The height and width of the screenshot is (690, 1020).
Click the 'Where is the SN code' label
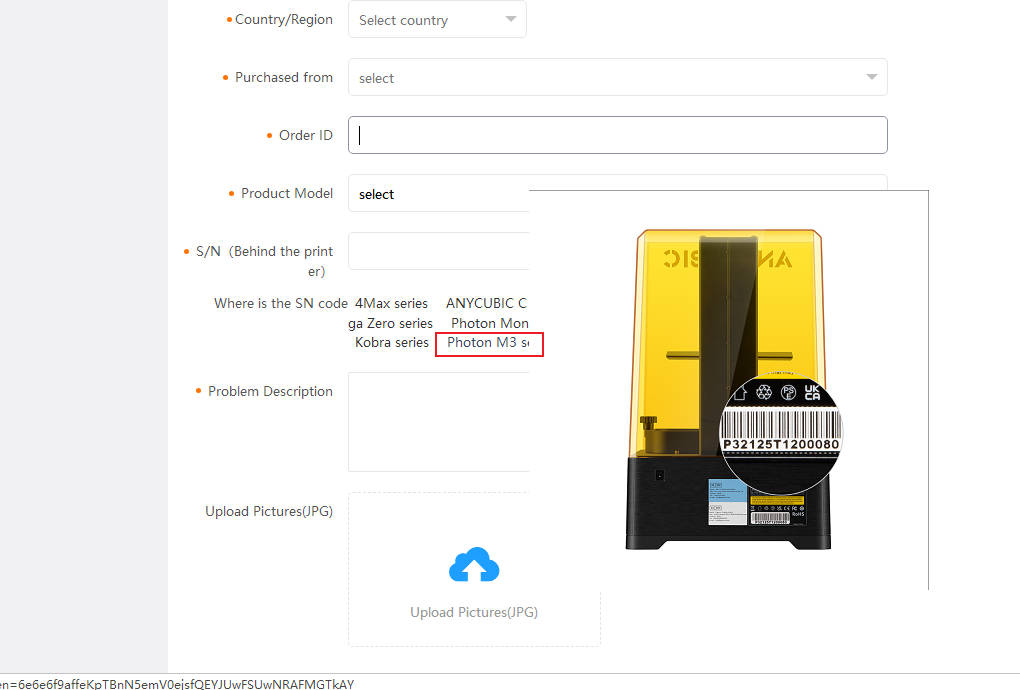click(x=280, y=304)
